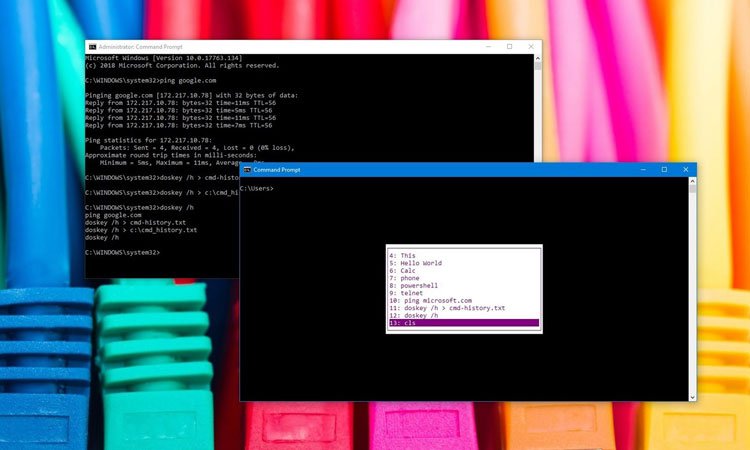Maximize the front Command Prompt window
This screenshot has height=450, width=750.
[x=664, y=170]
